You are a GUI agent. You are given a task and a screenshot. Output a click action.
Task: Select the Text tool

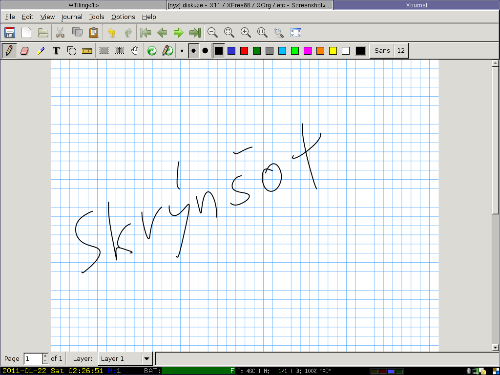tap(56, 51)
